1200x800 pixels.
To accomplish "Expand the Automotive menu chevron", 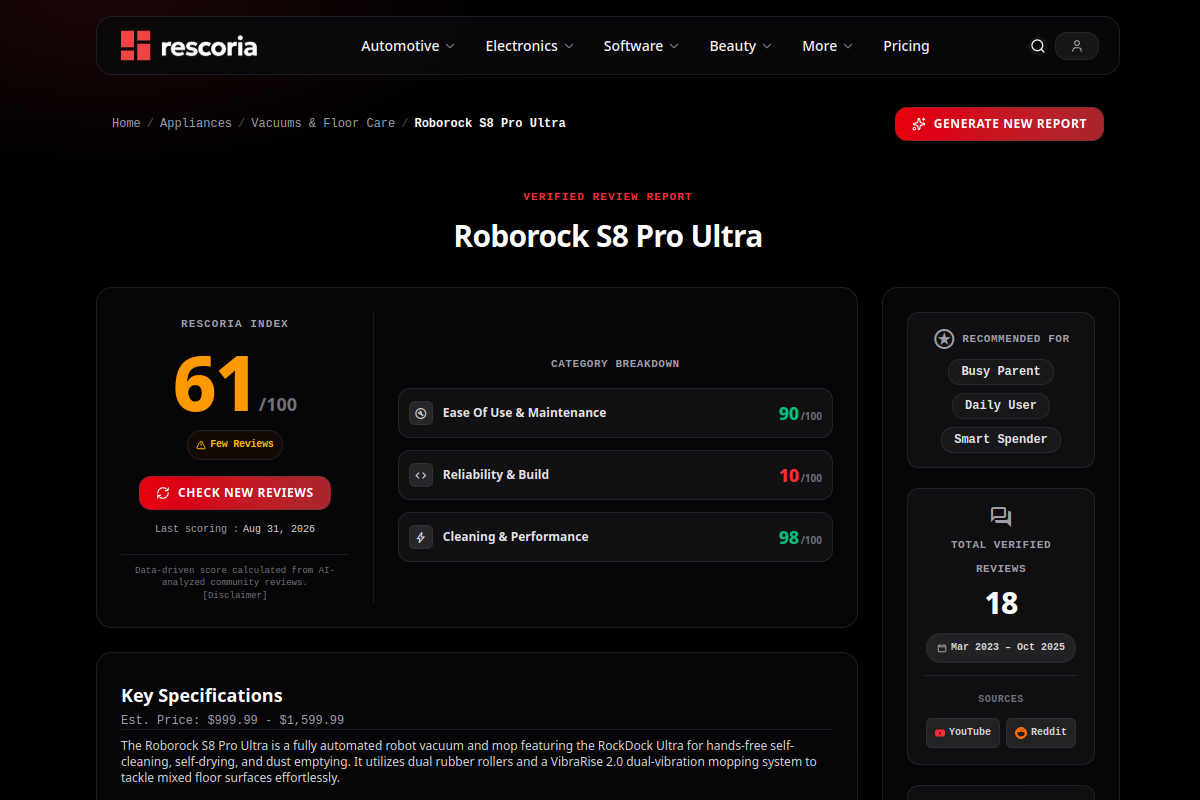I will pyautogui.click(x=450, y=46).
